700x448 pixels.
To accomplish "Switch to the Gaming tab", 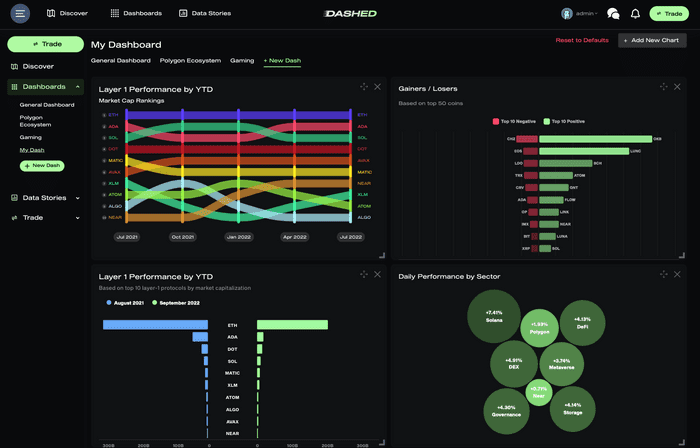I will tap(242, 61).
